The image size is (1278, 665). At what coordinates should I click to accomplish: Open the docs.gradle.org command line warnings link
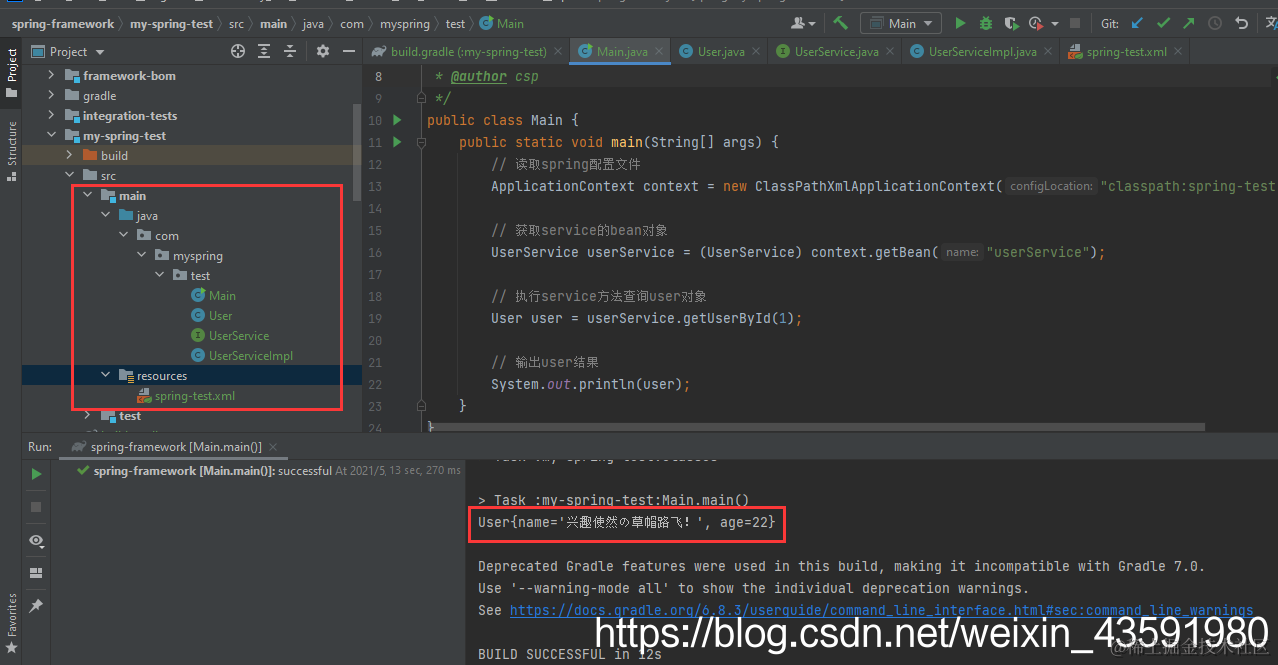pyautogui.click(x=881, y=610)
